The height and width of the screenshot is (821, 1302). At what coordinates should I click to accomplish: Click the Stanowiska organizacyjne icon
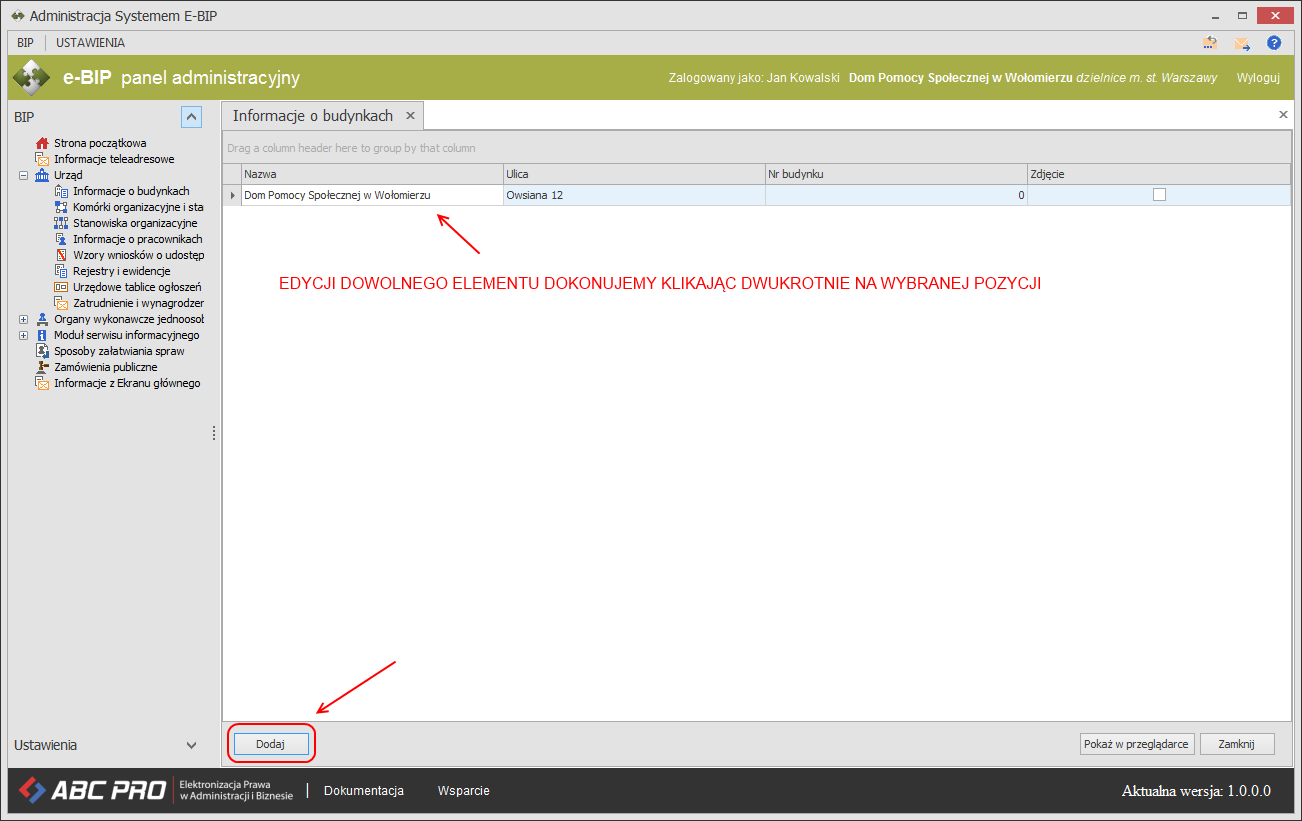61,223
